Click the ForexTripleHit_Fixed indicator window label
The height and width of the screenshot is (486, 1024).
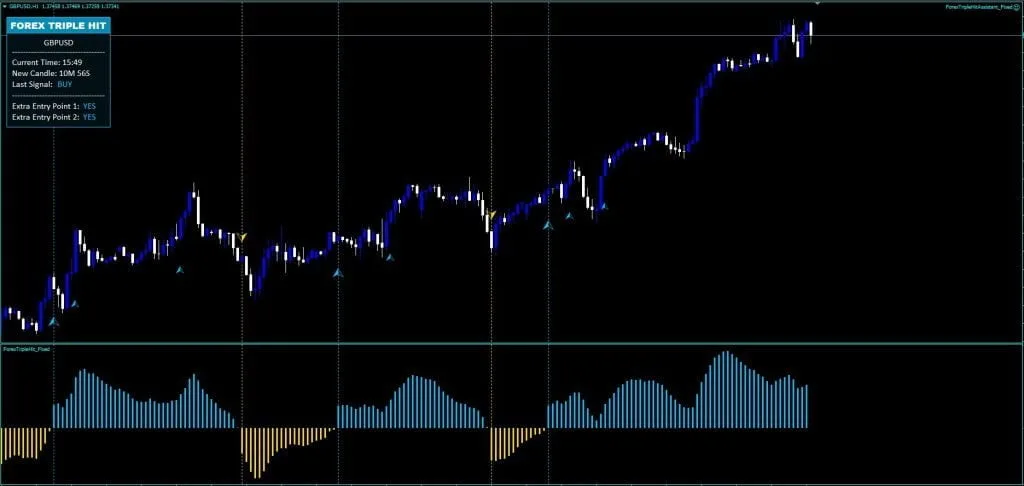tap(27, 349)
